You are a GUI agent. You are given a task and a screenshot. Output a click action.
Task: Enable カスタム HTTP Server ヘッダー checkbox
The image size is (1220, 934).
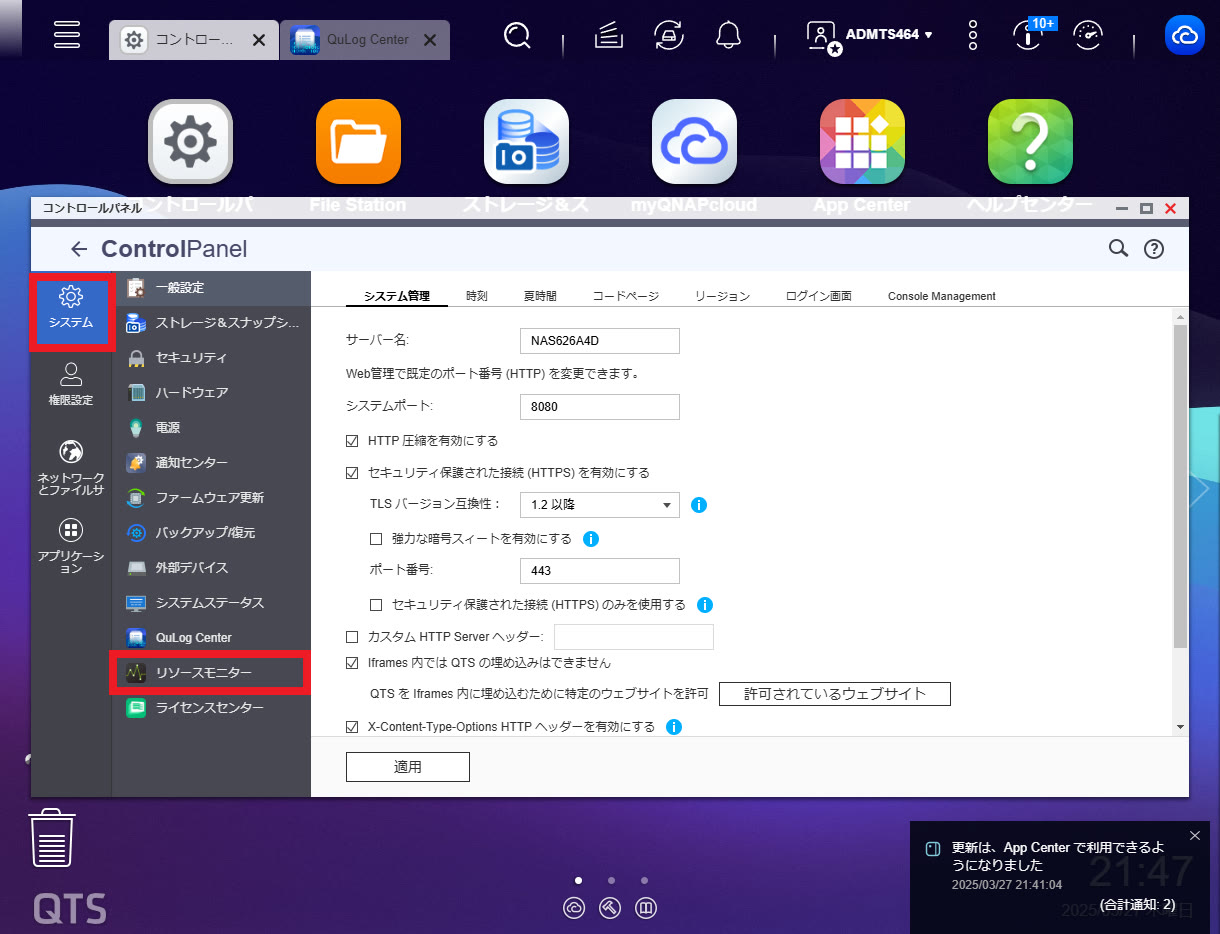(x=352, y=637)
